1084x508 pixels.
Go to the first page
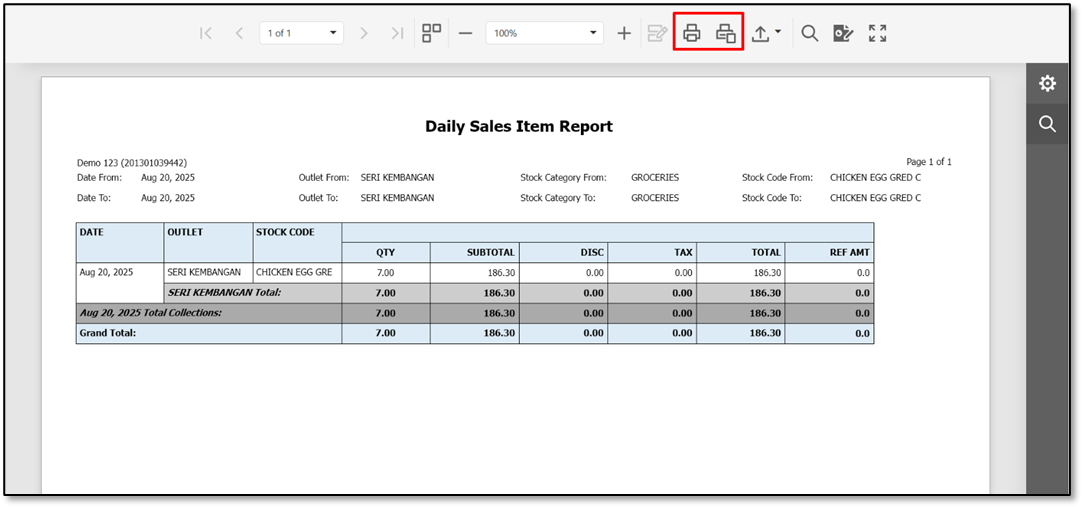pyautogui.click(x=205, y=33)
